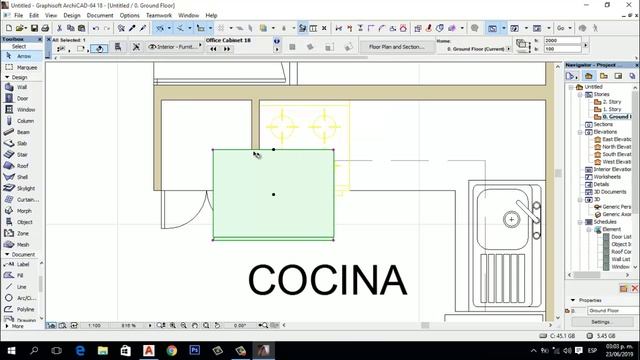Open the Windows Start menu

(11, 350)
